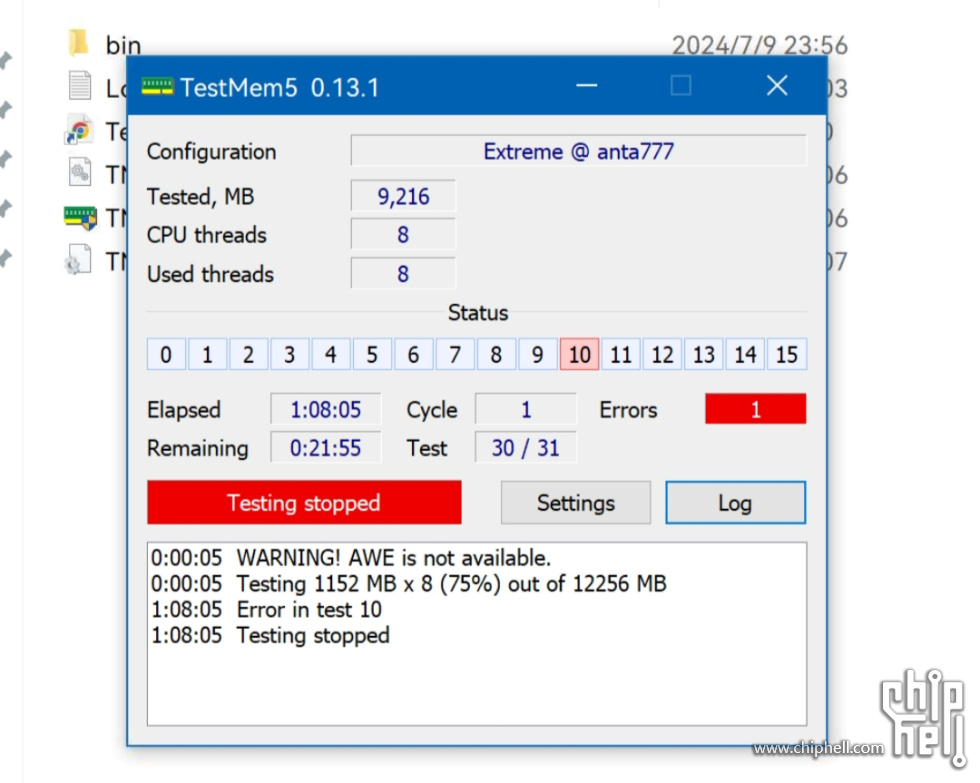This screenshot has height=783, width=980.
Task: Click the Cycle value field
Action: [526, 409]
